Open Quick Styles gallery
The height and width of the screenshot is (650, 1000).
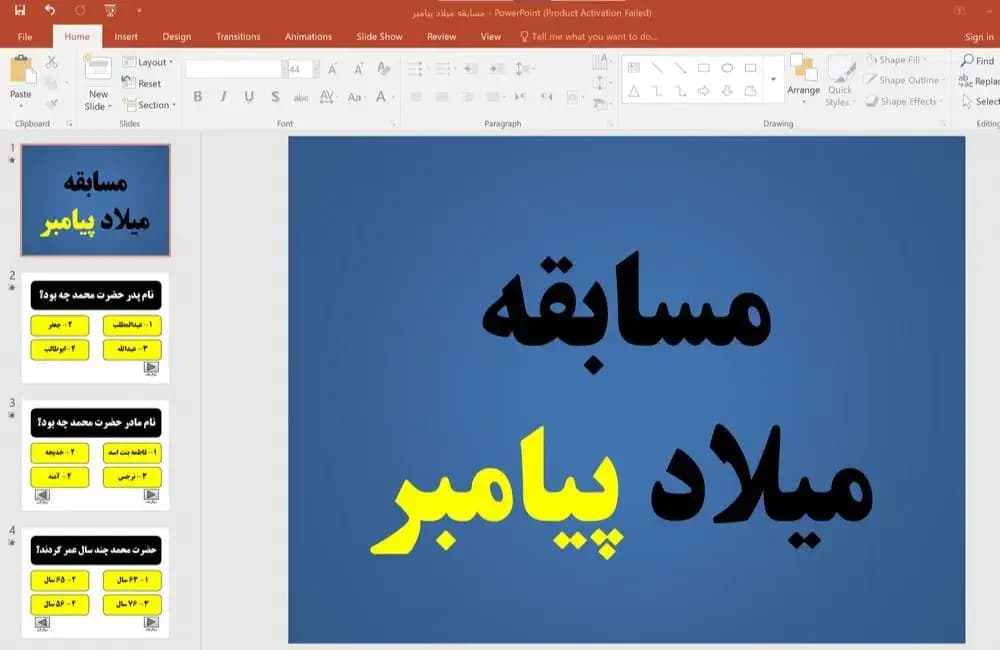[839, 82]
